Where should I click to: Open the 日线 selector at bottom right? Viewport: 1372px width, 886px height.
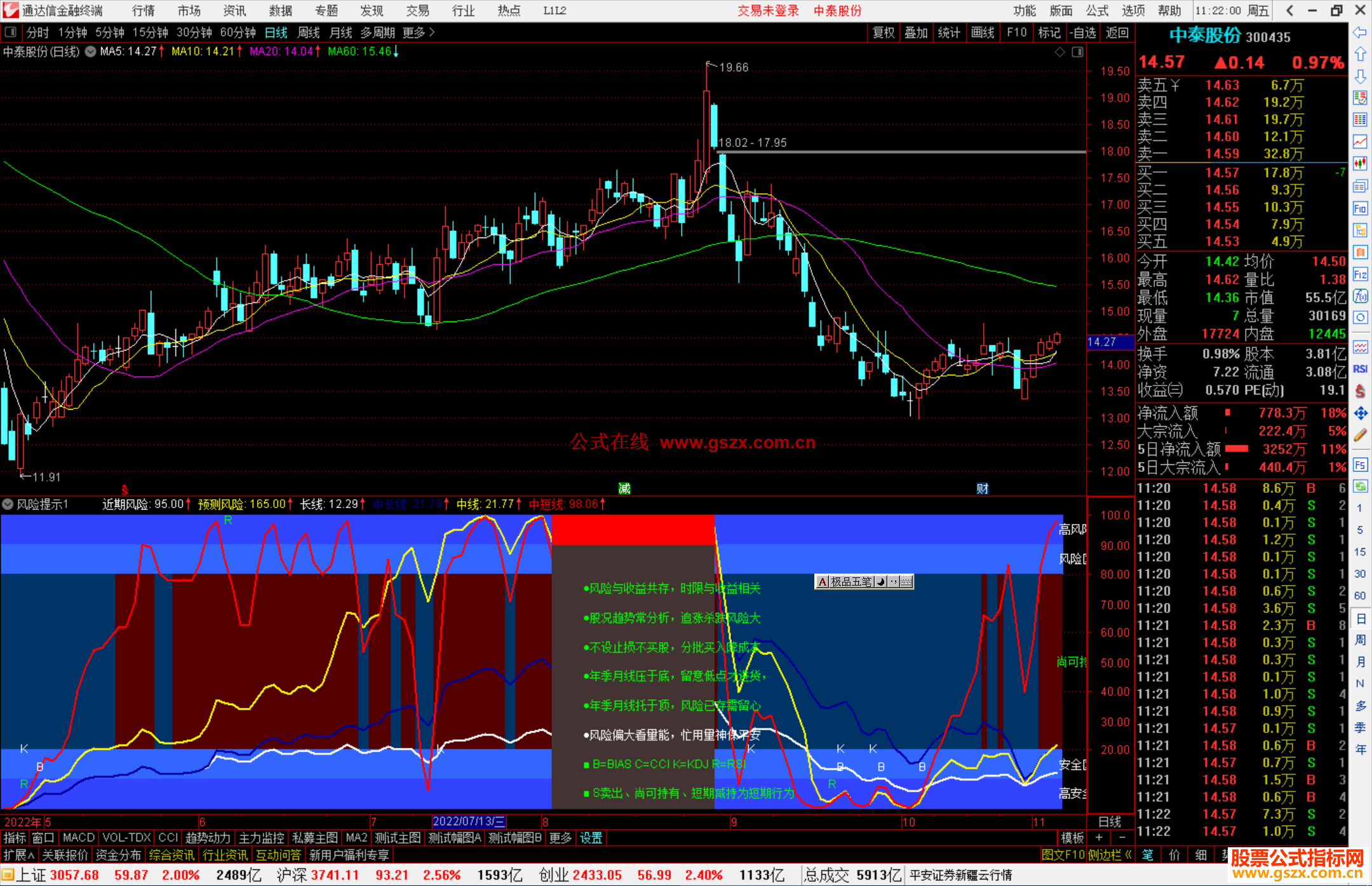tap(1110, 821)
